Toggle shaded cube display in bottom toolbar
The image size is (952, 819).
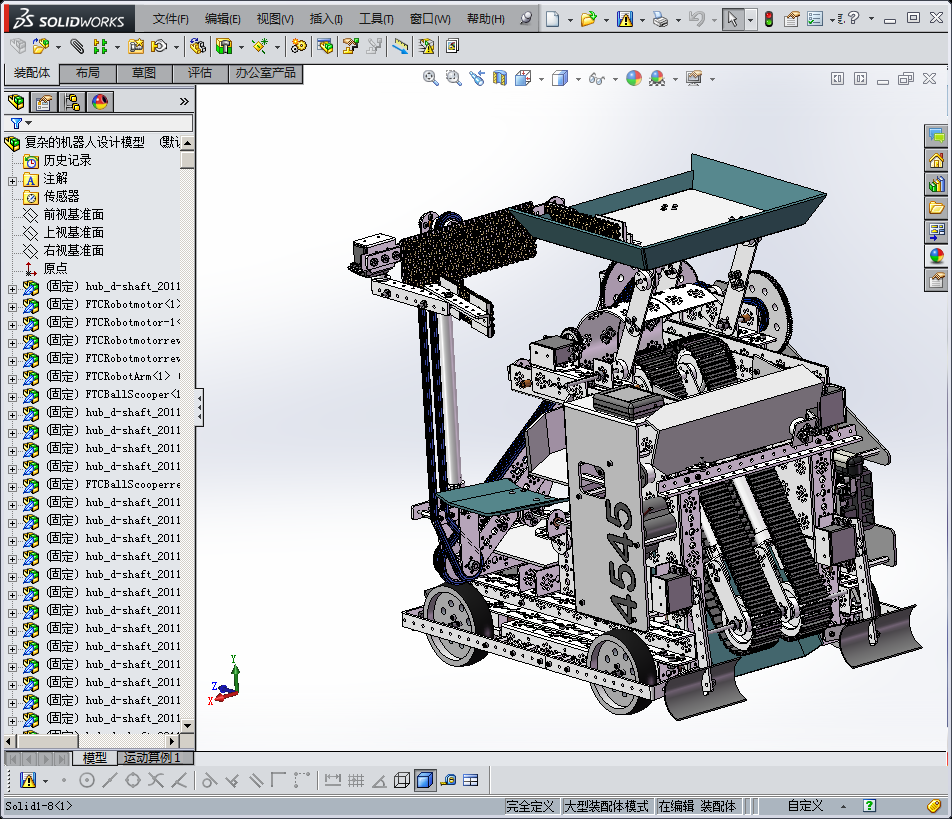425,780
